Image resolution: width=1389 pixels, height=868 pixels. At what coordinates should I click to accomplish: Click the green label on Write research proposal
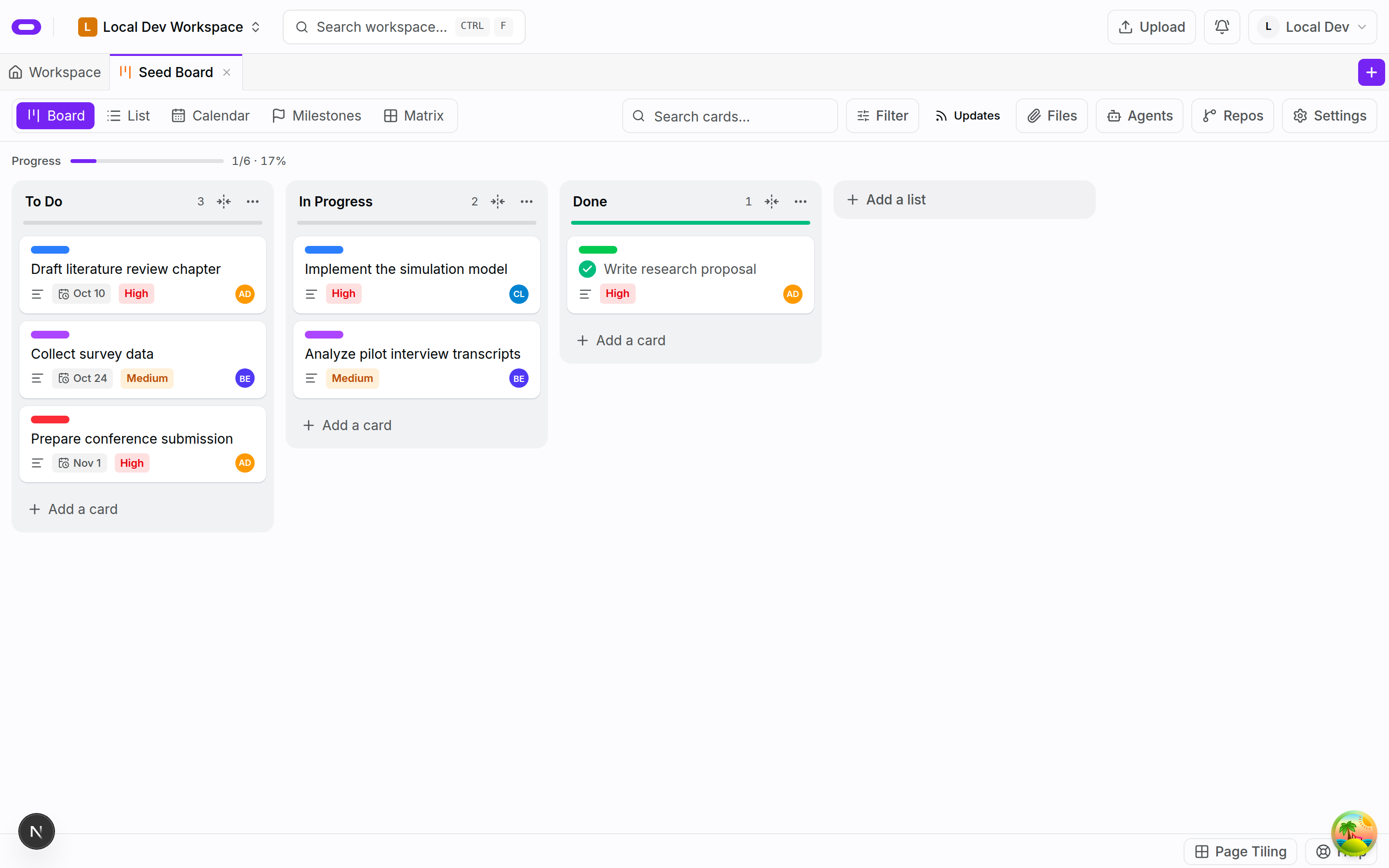(x=598, y=250)
